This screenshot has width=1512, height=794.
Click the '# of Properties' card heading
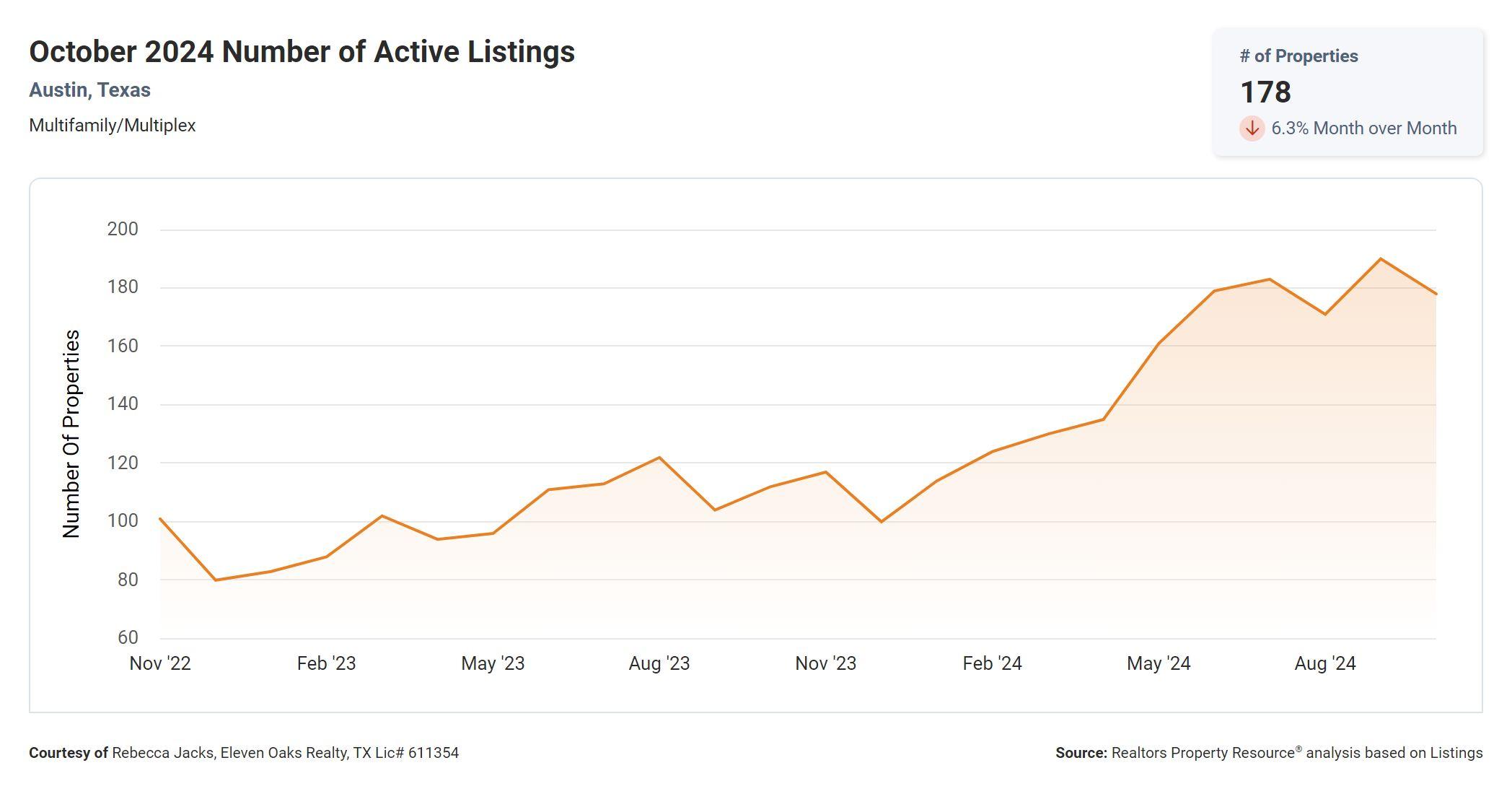click(x=1298, y=56)
